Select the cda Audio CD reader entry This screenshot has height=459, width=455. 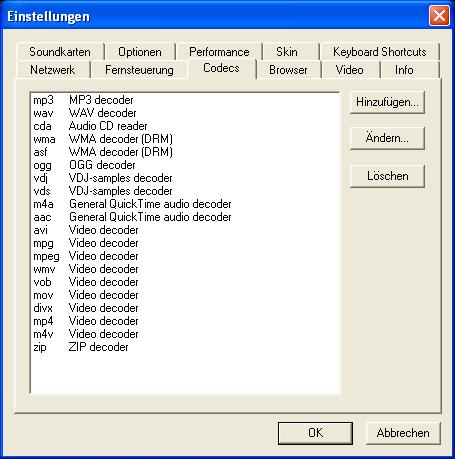[x=185, y=126]
